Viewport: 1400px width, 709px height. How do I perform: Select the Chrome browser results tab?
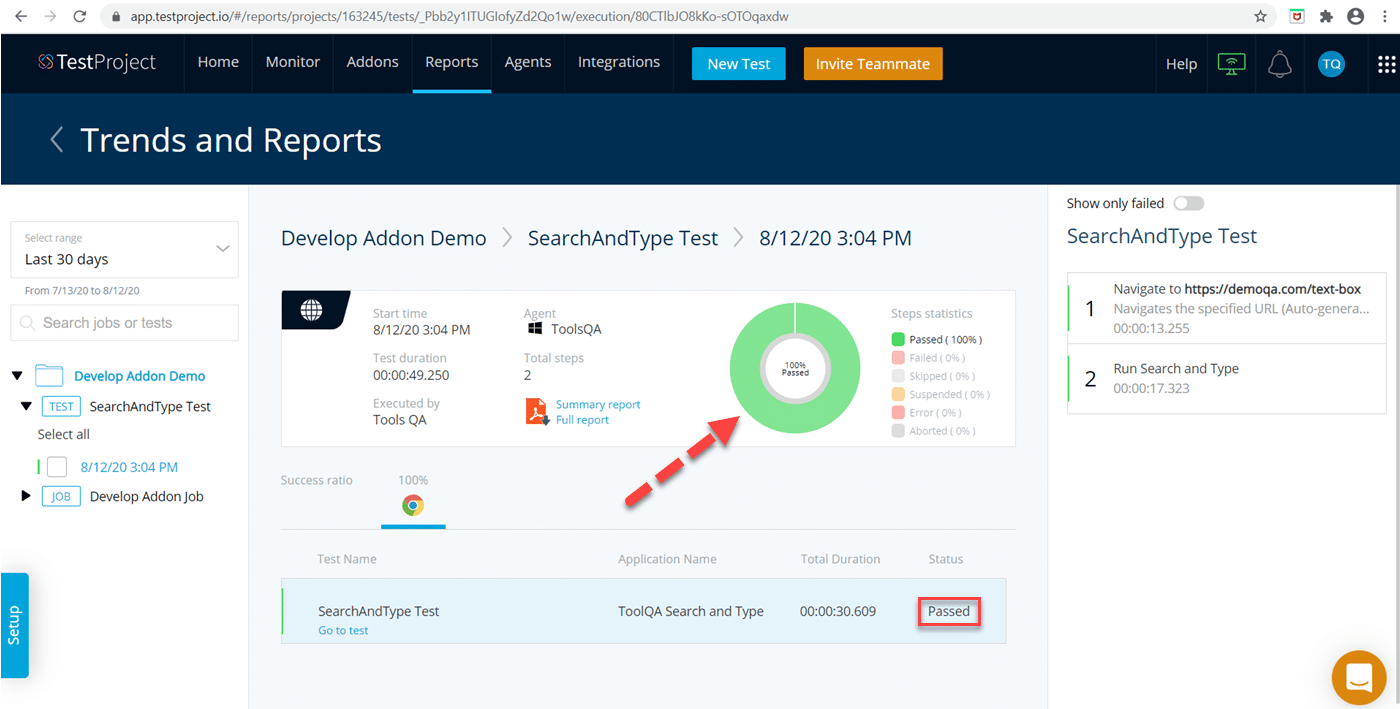[413, 506]
